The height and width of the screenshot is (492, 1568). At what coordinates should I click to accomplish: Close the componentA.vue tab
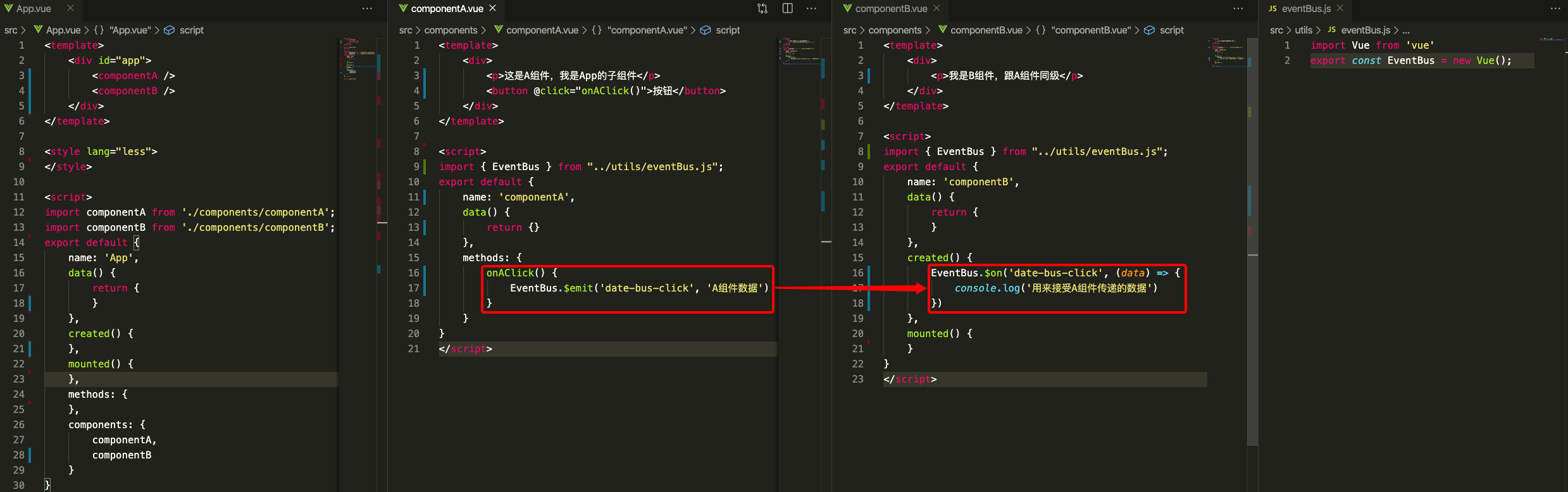point(493,8)
